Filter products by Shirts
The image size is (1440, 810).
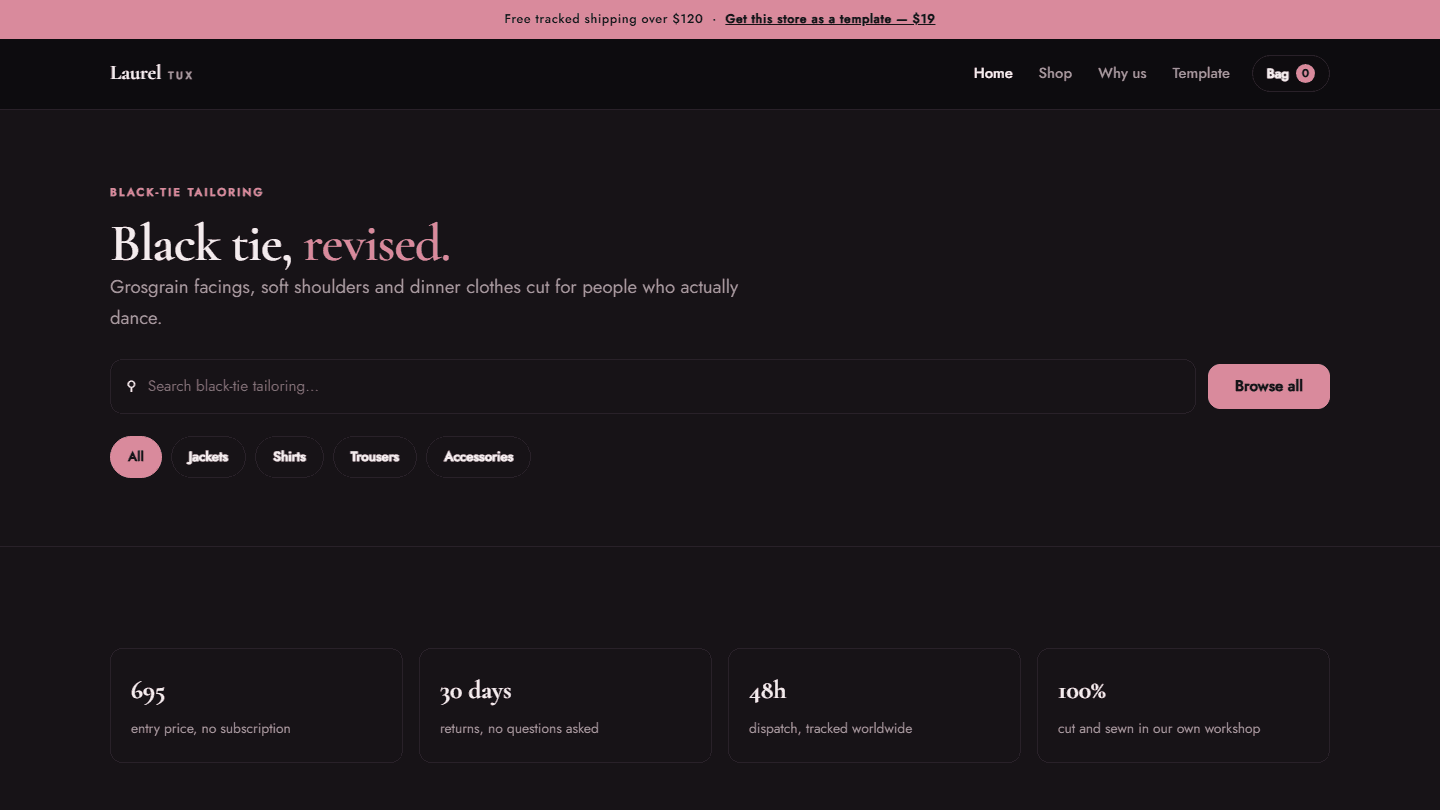click(x=289, y=457)
